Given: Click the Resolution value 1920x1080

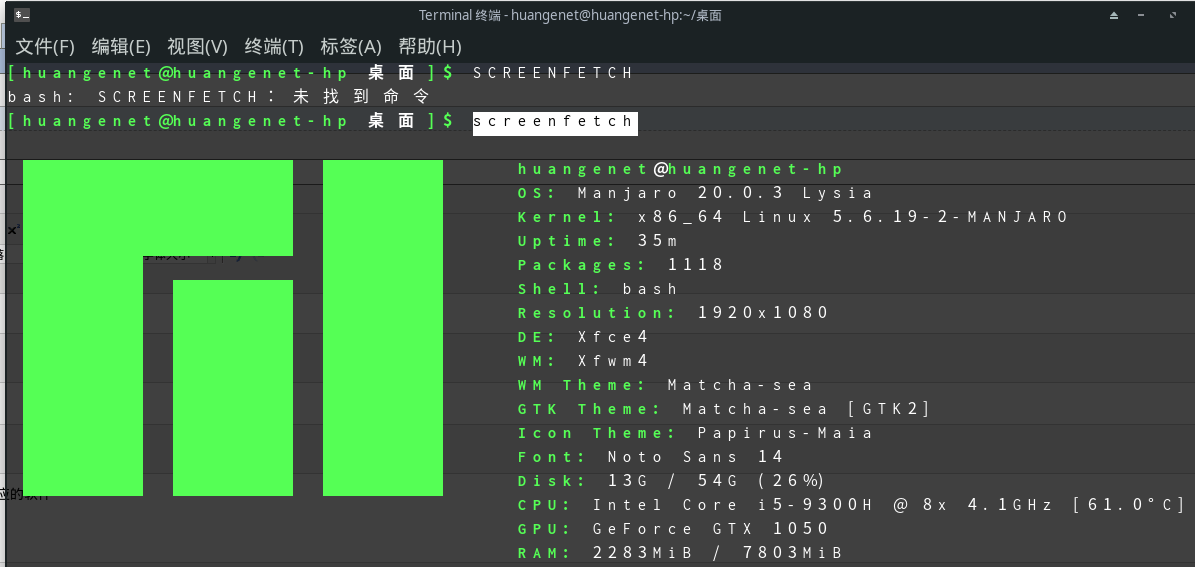Looking at the screenshot, I should pos(763,313).
